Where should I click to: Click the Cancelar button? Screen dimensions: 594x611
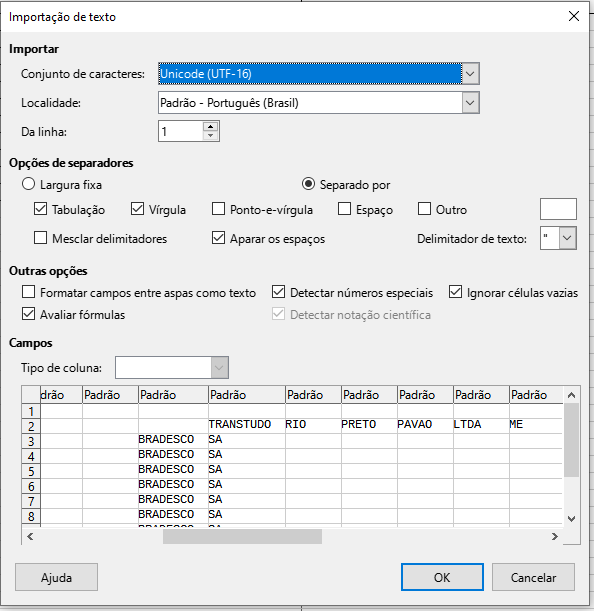(x=533, y=577)
